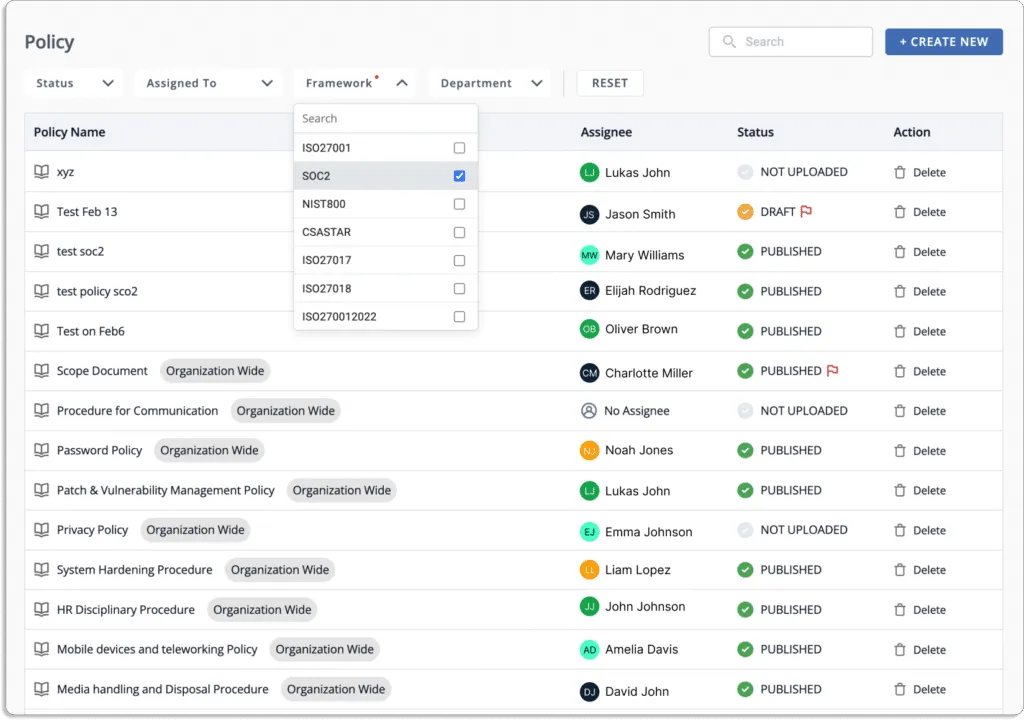The image size is (1024, 720).
Task: Collapse the Framework filter dropdown
Action: tap(355, 83)
